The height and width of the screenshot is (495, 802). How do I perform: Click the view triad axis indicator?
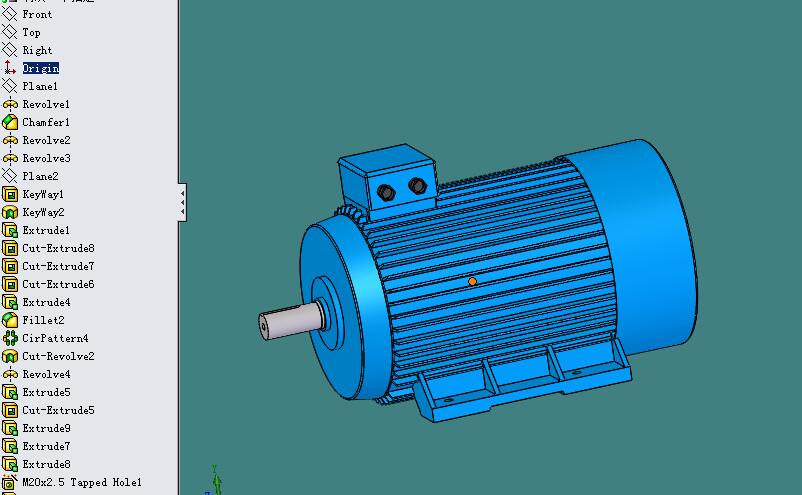point(215,481)
